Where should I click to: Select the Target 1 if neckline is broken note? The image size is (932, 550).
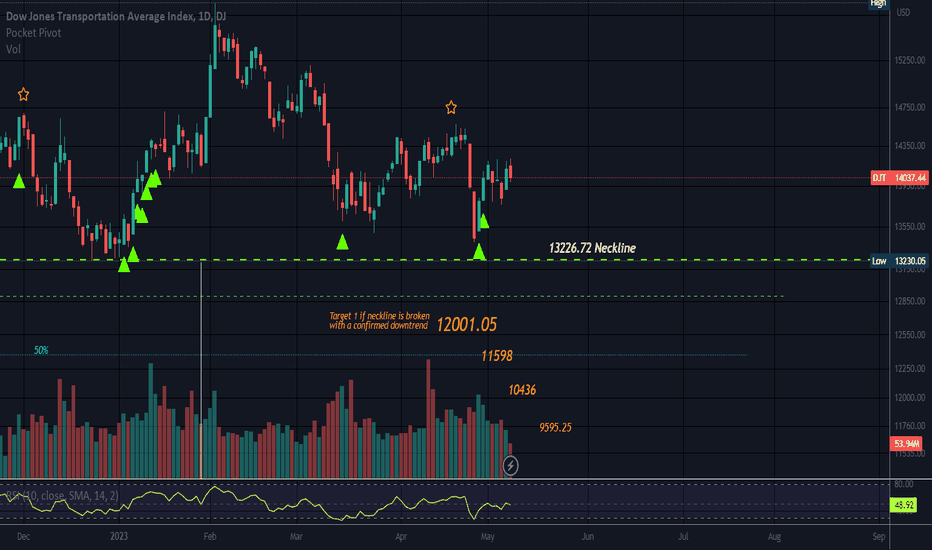click(x=379, y=320)
